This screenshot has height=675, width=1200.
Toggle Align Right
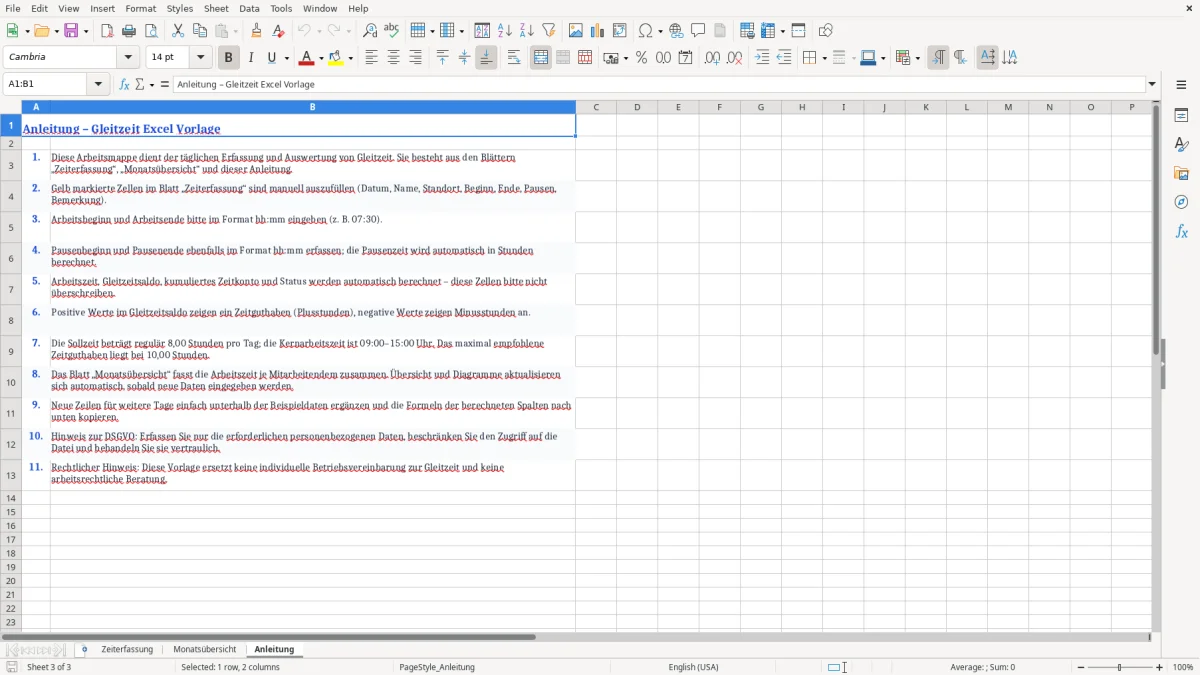pyautogui.click(x=415, y=58)
